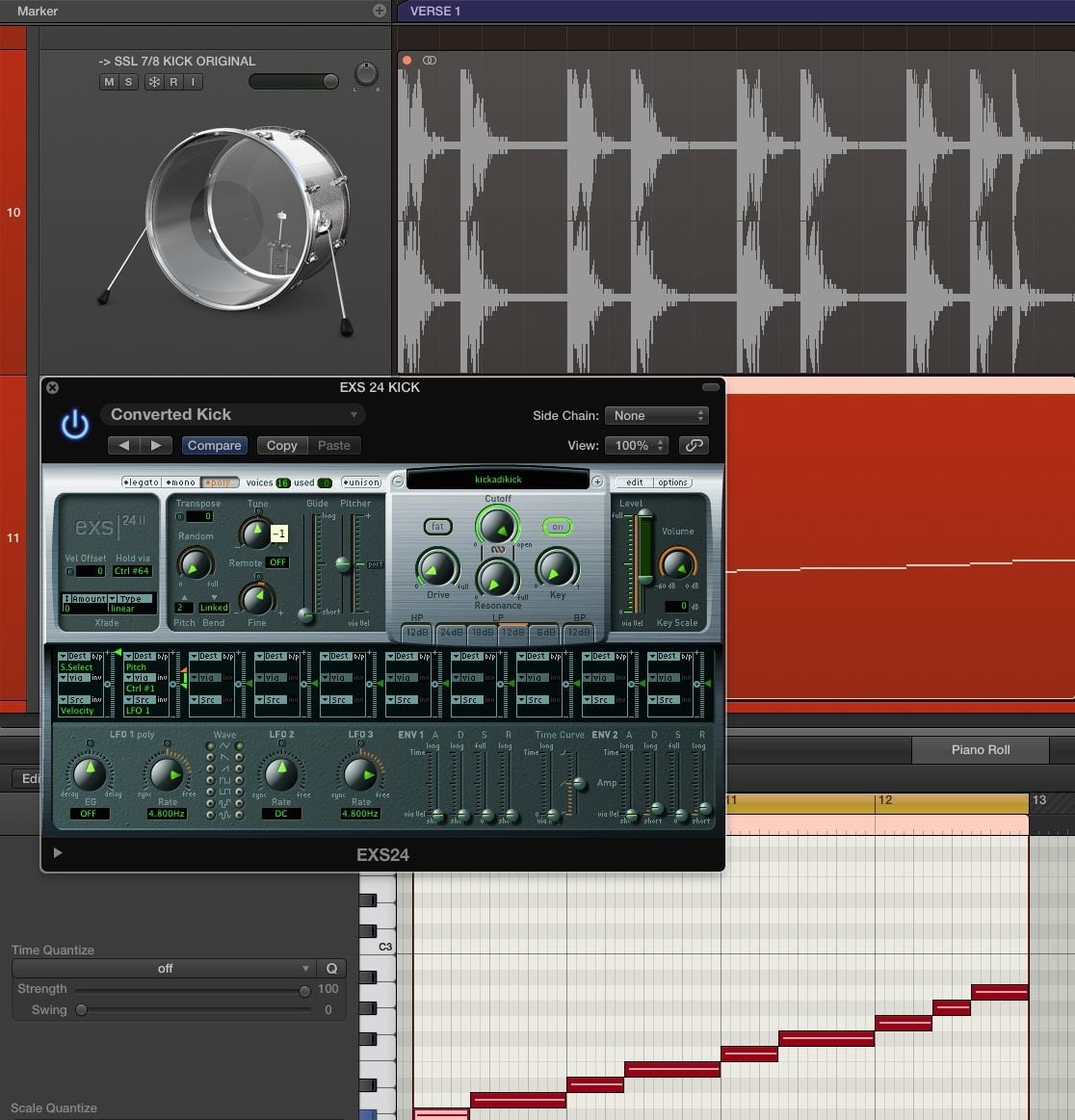Image resolution: width=1075 pixels, height=1120 pixels.
Task: Click the Paste button
Action: click(334, 445)
